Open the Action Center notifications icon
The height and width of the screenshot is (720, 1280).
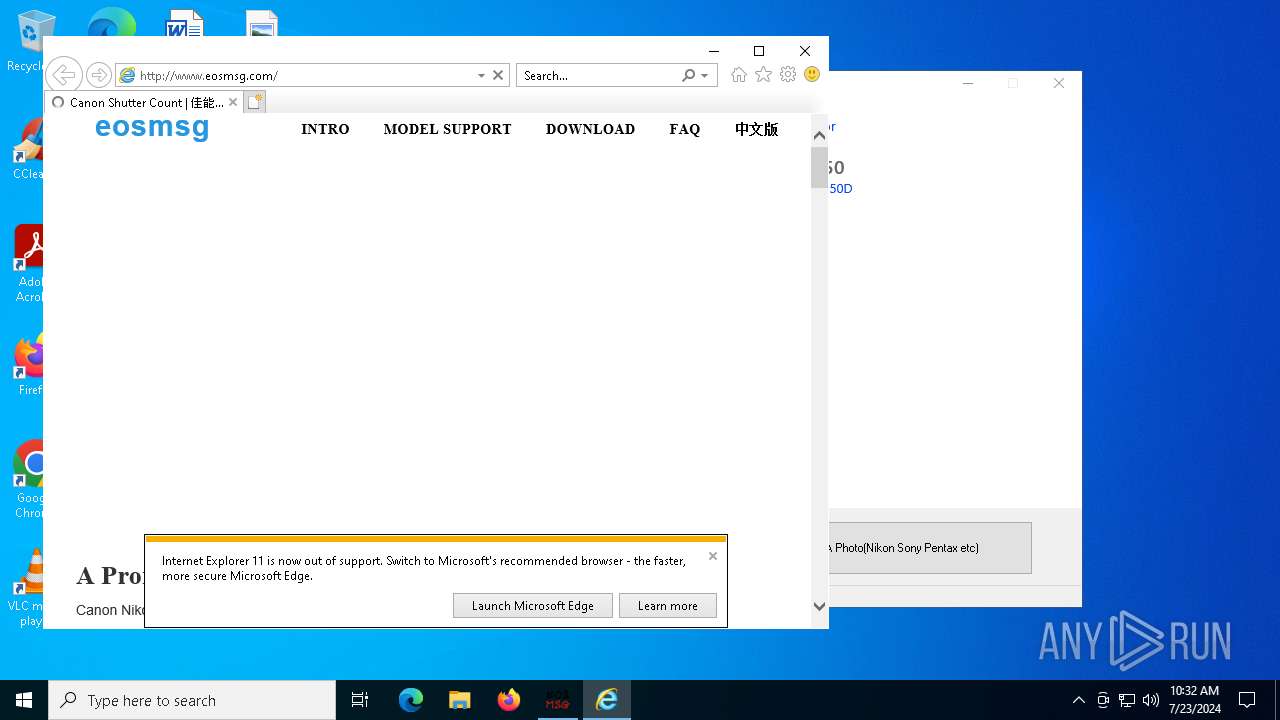(1247, 700)
